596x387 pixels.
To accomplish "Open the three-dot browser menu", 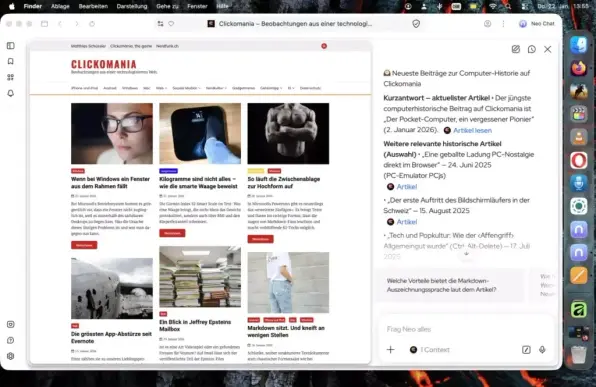I will tap(503, 24).
